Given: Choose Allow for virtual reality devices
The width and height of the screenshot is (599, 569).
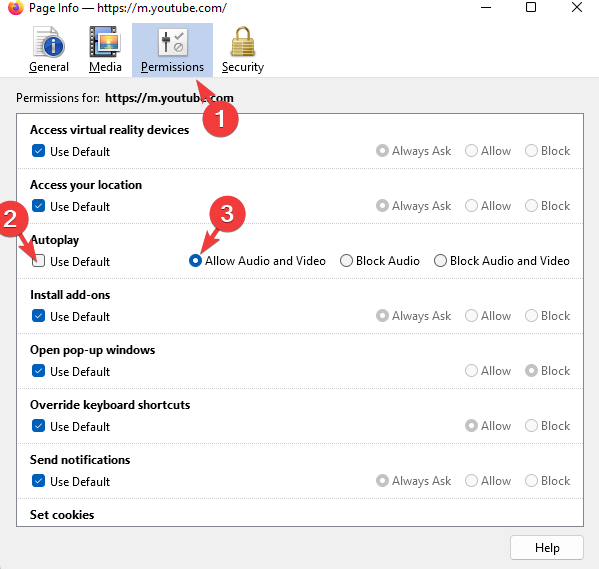Looking at the screenshot, I should 471,151.
